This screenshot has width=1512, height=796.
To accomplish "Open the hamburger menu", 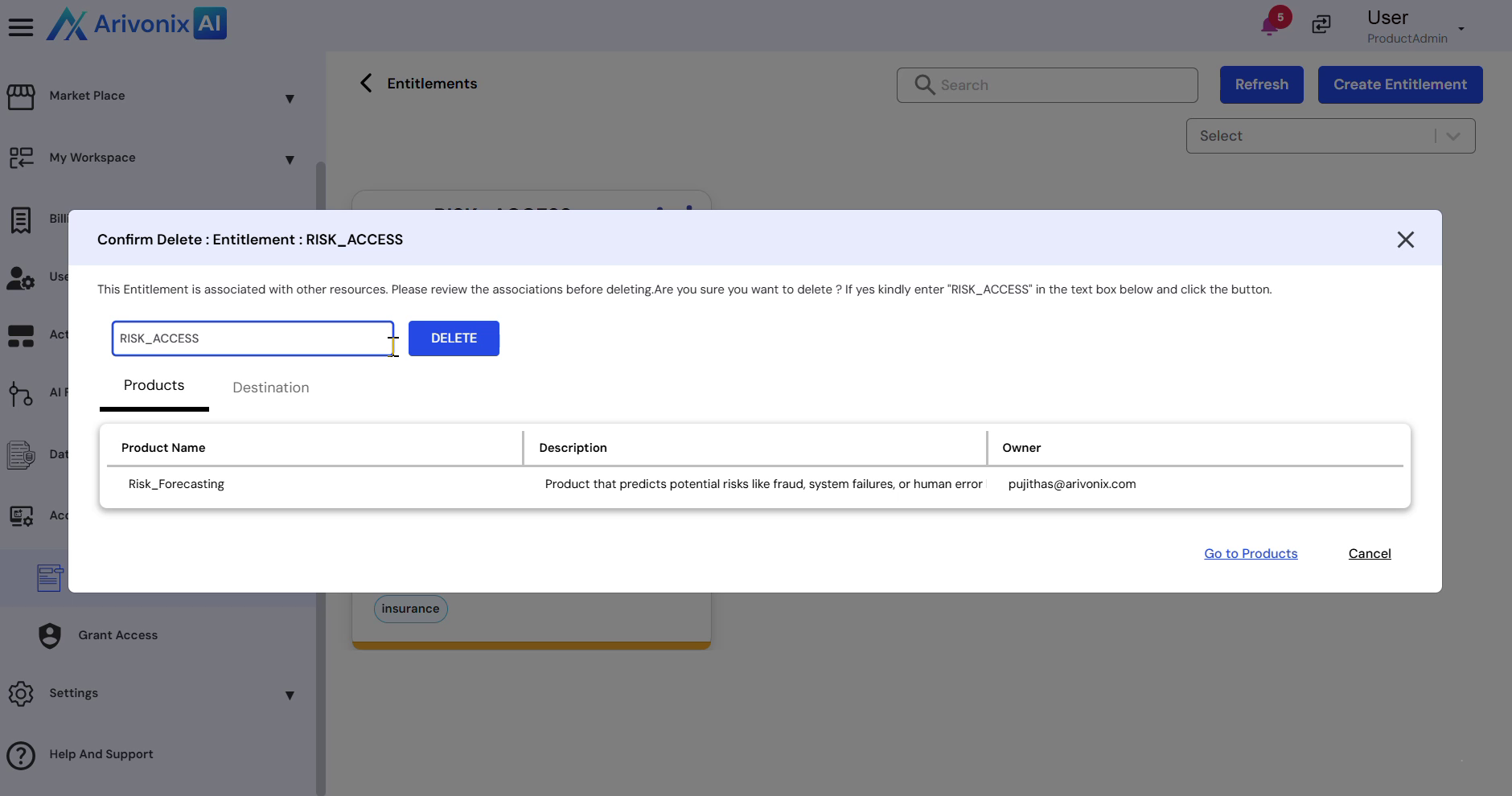I will click(x=21, y=27).
